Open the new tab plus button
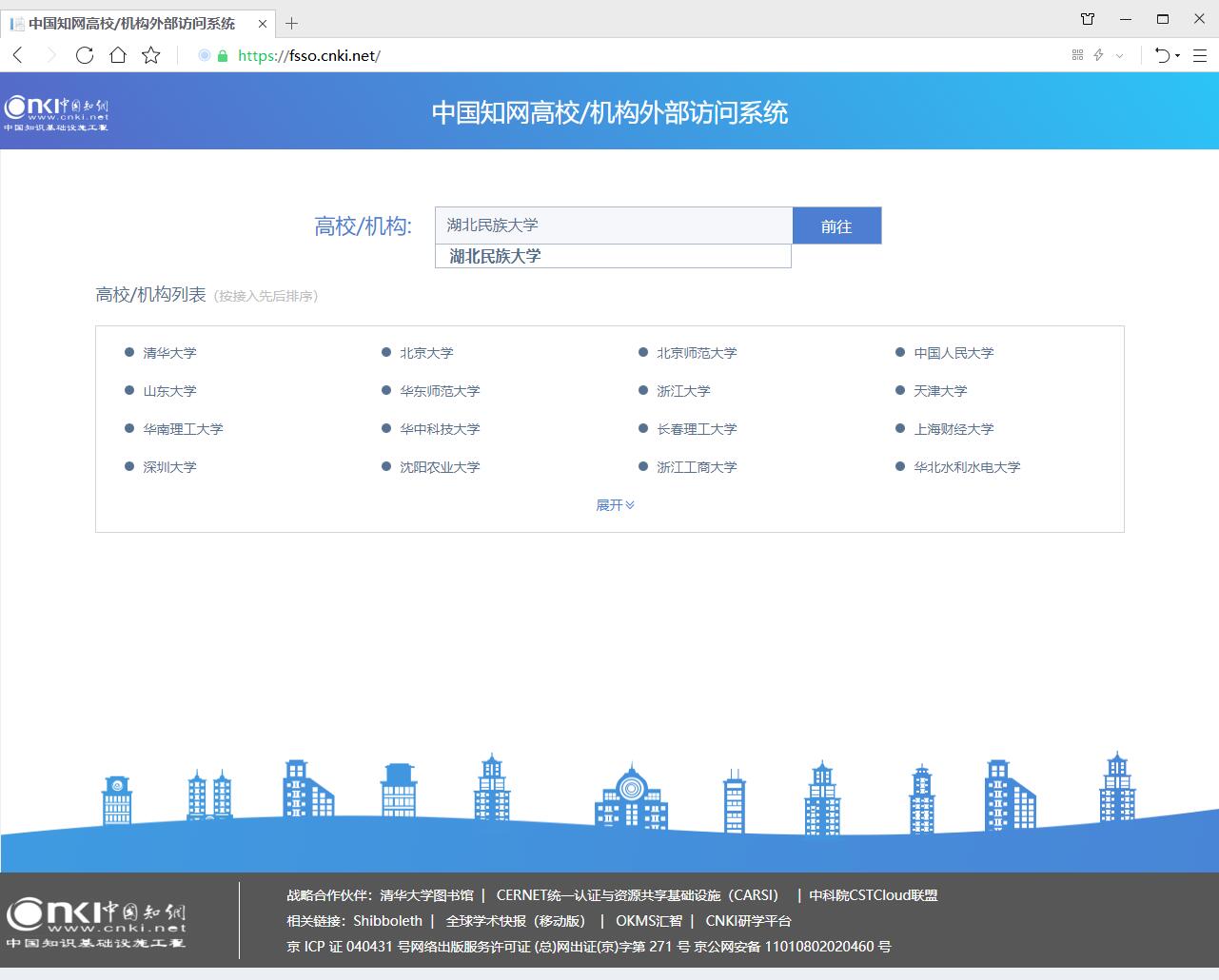The width and height of the screenshot is (1219, 980). click(x=292, y=23)
